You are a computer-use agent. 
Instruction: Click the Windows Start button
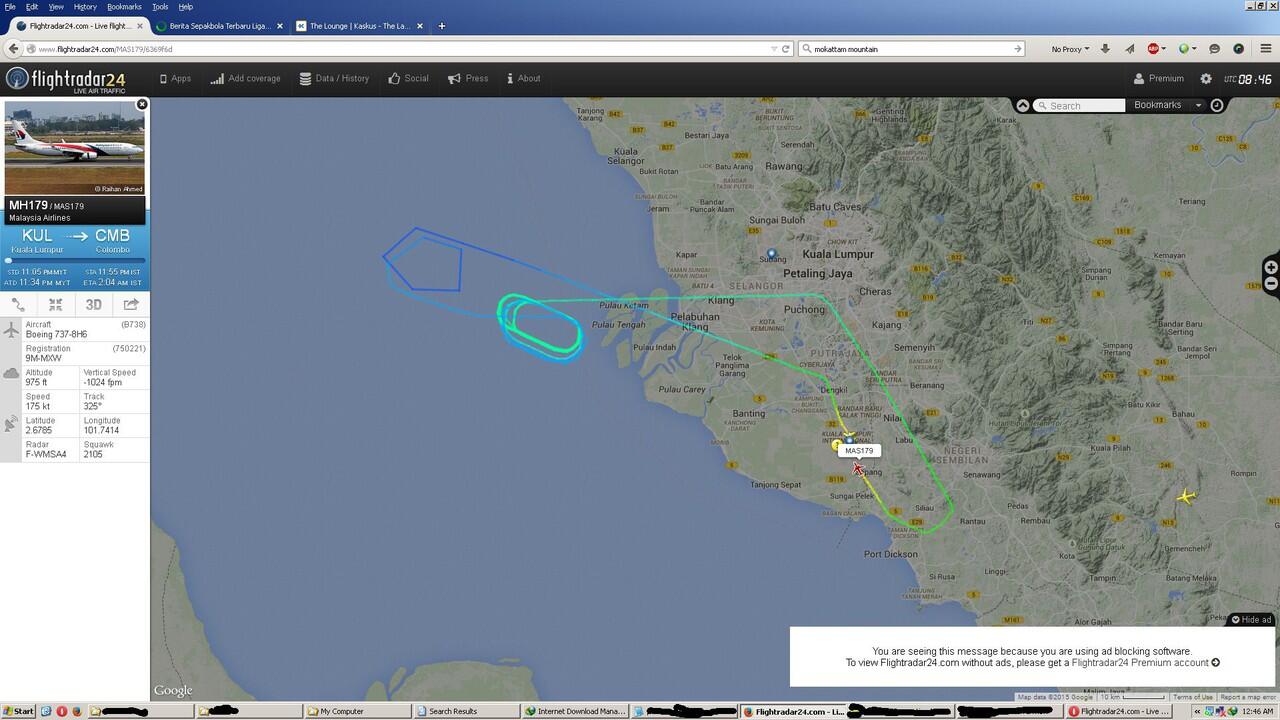pyautogui.click(x=18, y=711)
